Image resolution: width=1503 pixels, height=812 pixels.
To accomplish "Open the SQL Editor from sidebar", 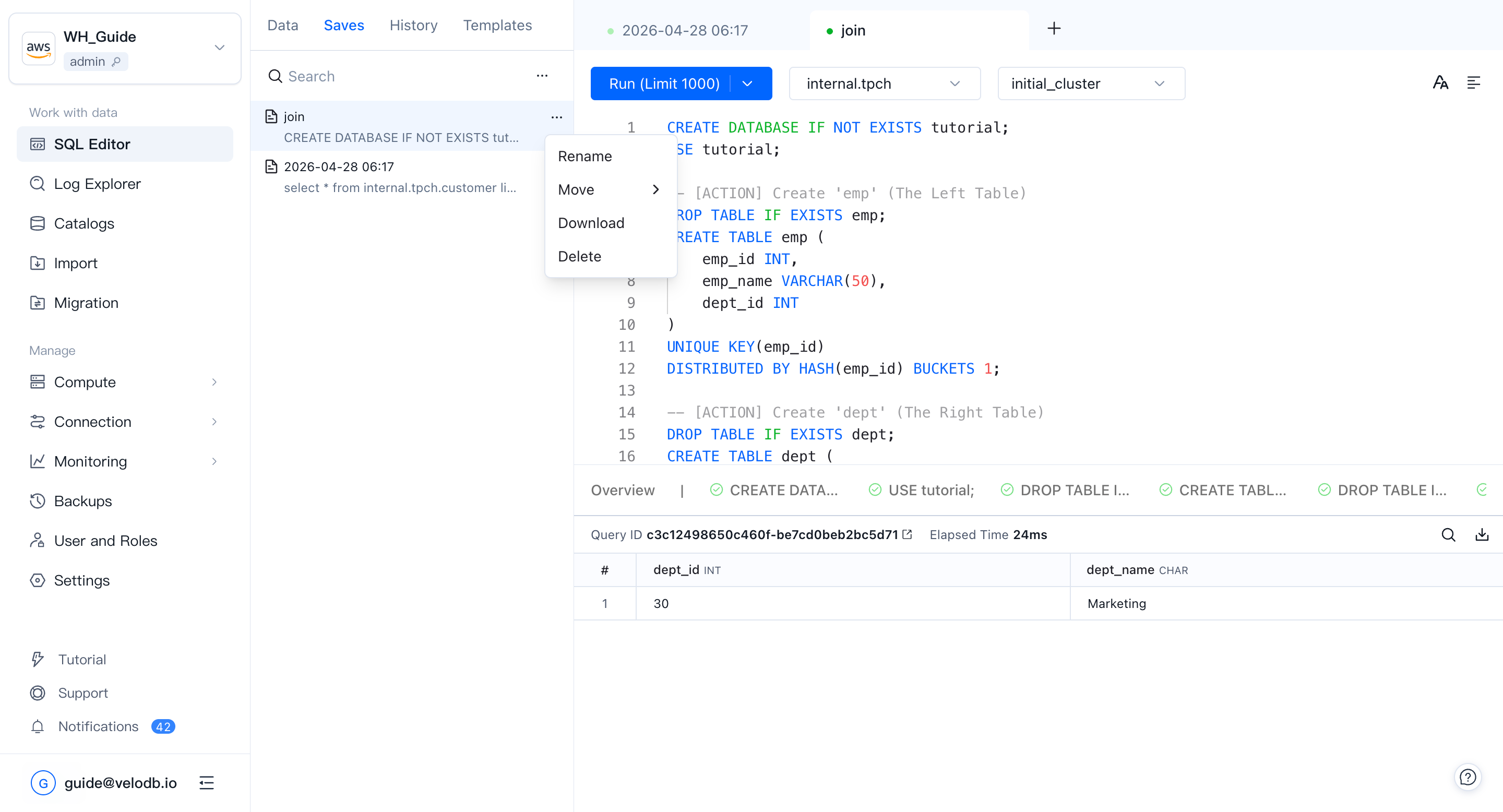I will click(x=92, y=144).
